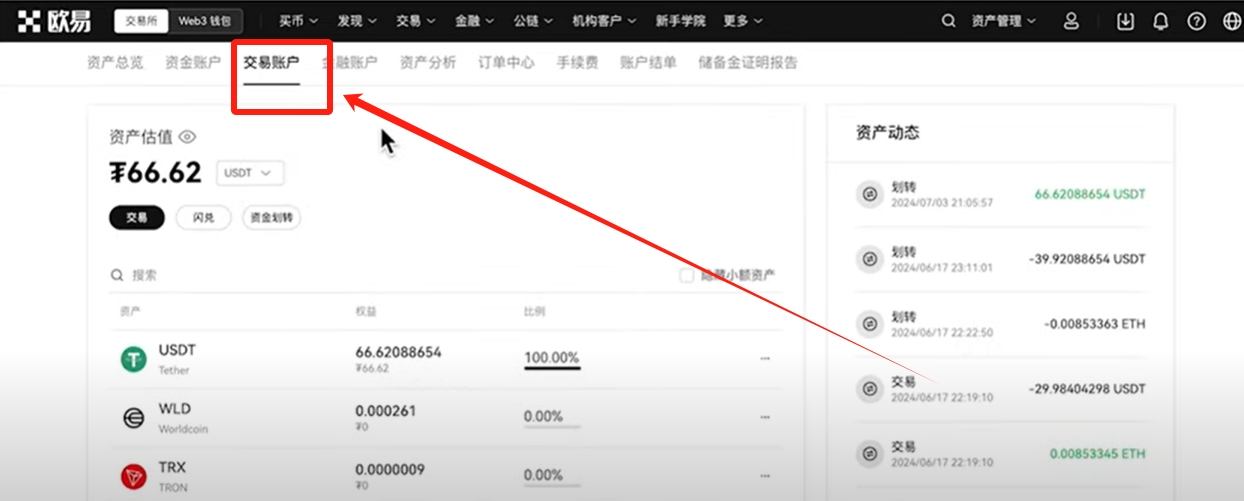
Task: Click the WLD Worldcoin coin icon
Action: tap(134, 418)
